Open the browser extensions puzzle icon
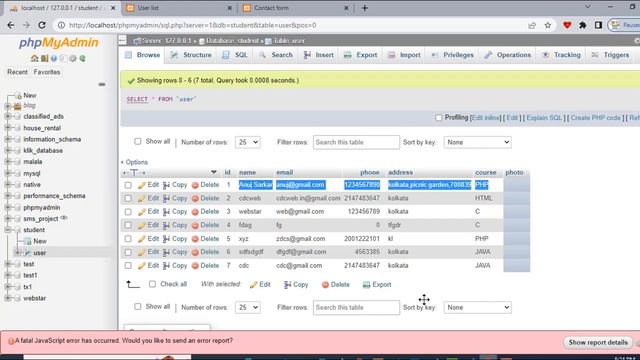The image size is (640, 360). click(583, 25)
